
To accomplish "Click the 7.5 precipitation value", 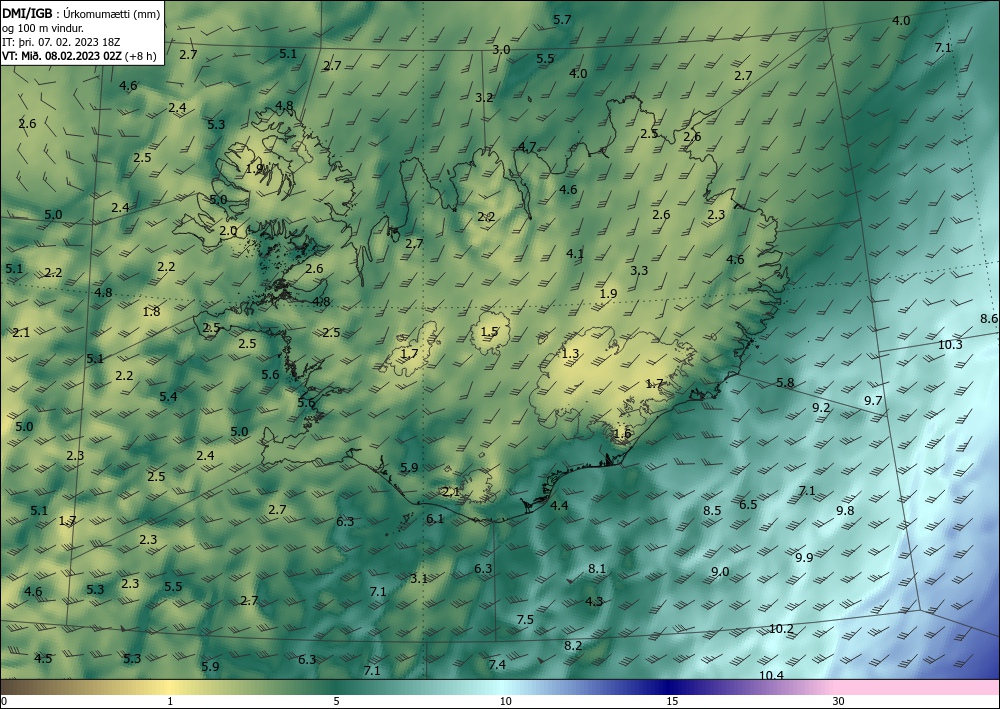I will pyautogui.click(x=525, y=620).
